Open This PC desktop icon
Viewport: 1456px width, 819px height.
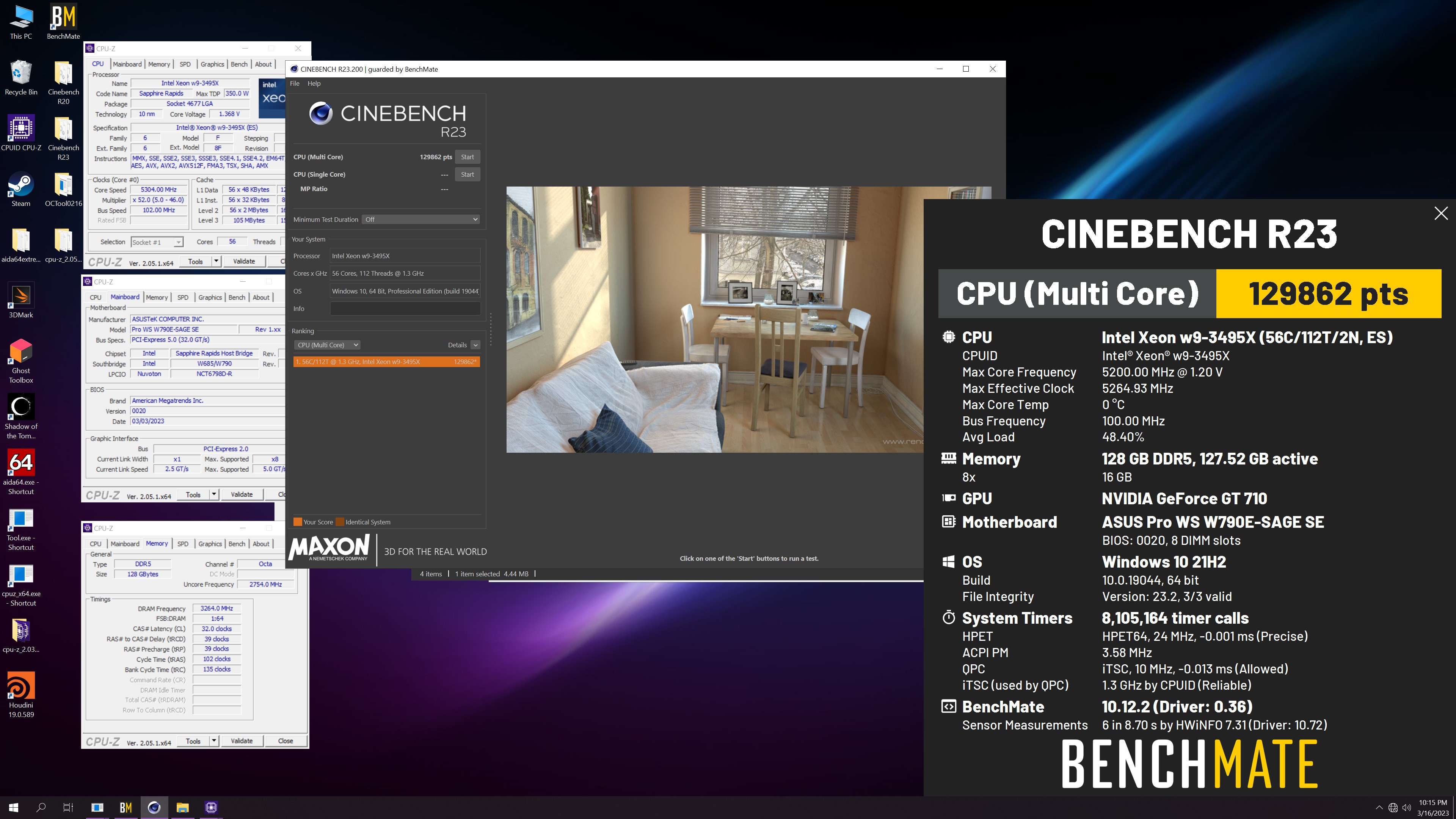pos(21,23)
